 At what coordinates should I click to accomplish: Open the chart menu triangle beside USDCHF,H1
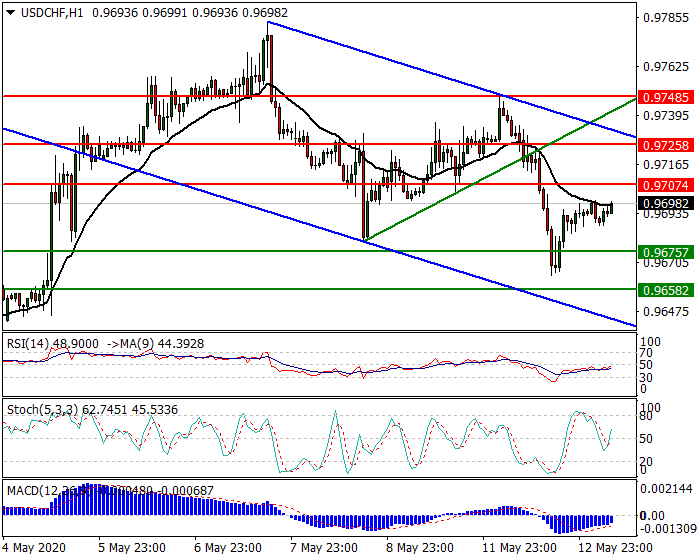(x=11, y=13)
